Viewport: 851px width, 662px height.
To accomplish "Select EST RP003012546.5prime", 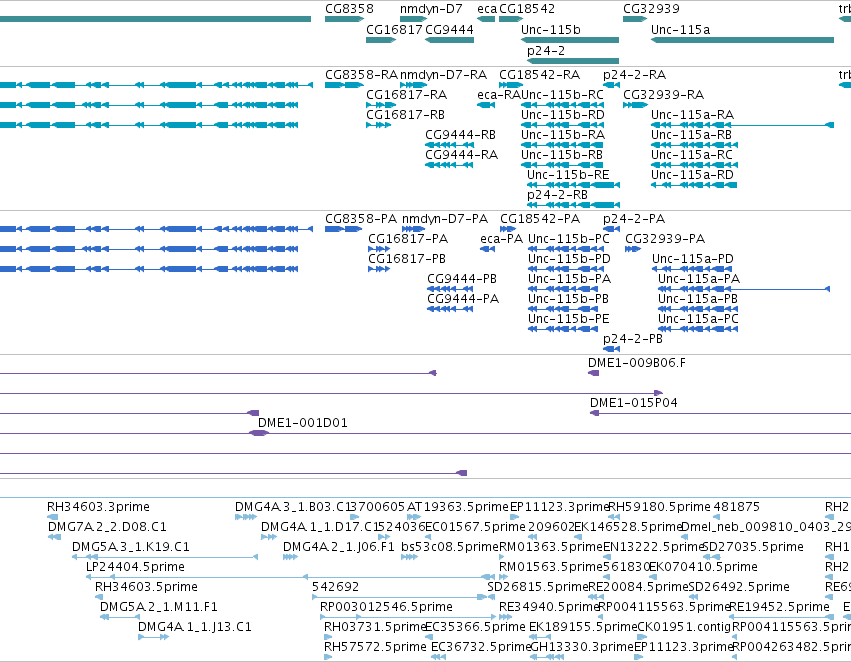I will pos(408,618).
